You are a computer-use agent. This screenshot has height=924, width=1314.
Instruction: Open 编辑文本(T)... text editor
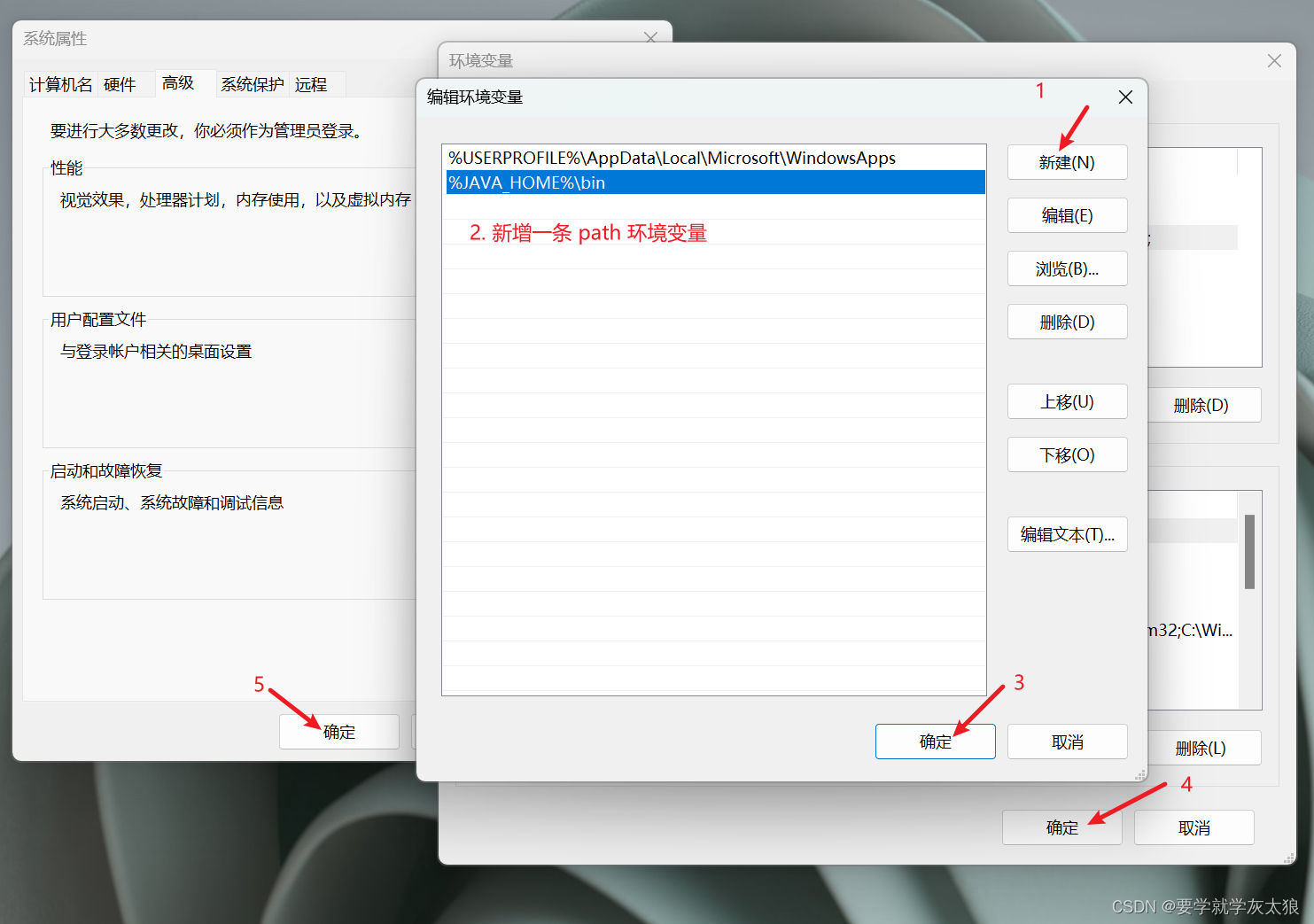tap(1067, 534)
